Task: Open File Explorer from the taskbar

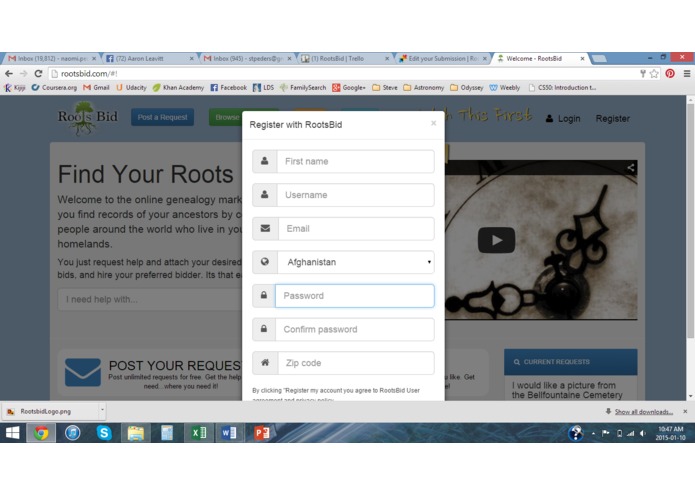Action: 136,433
